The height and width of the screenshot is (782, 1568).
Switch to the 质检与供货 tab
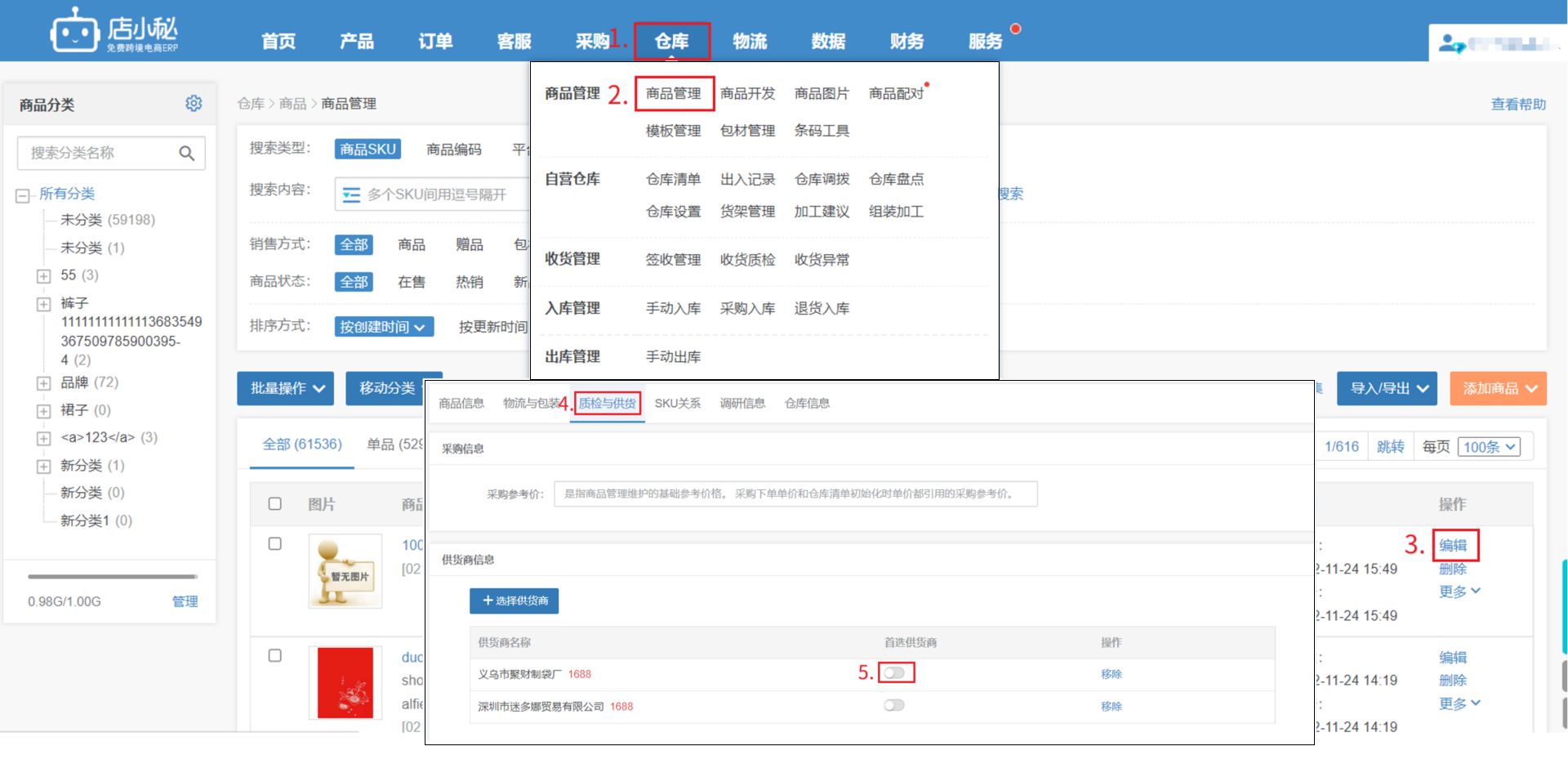[608, 403]
